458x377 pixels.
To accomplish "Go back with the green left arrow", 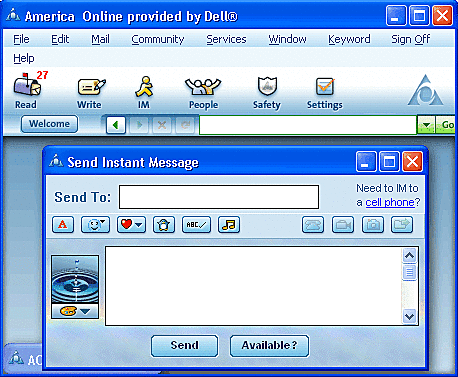I will pyautogui.click(x=116, y=125).
